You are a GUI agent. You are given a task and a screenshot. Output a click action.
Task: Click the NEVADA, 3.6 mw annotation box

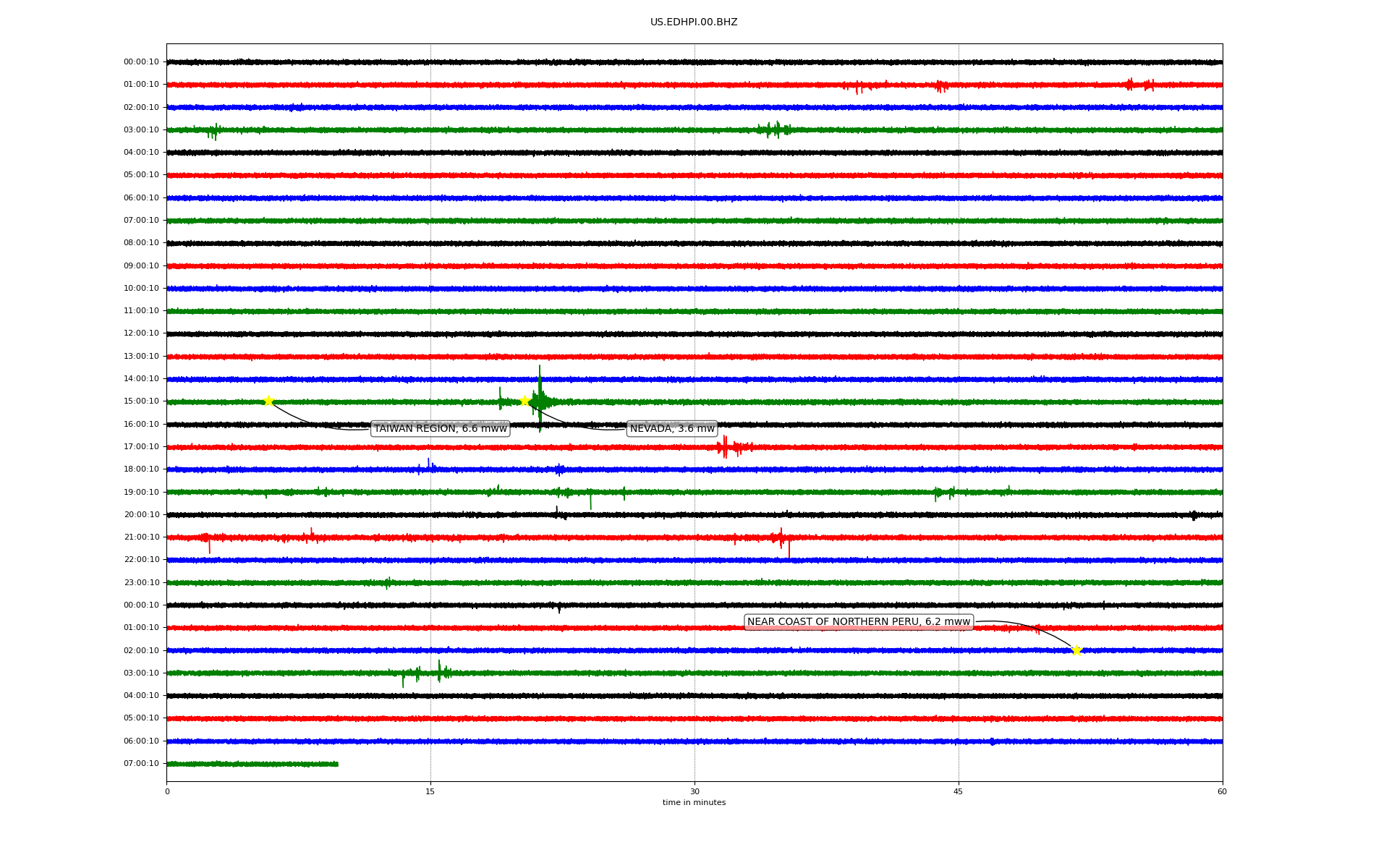[671, 429]
